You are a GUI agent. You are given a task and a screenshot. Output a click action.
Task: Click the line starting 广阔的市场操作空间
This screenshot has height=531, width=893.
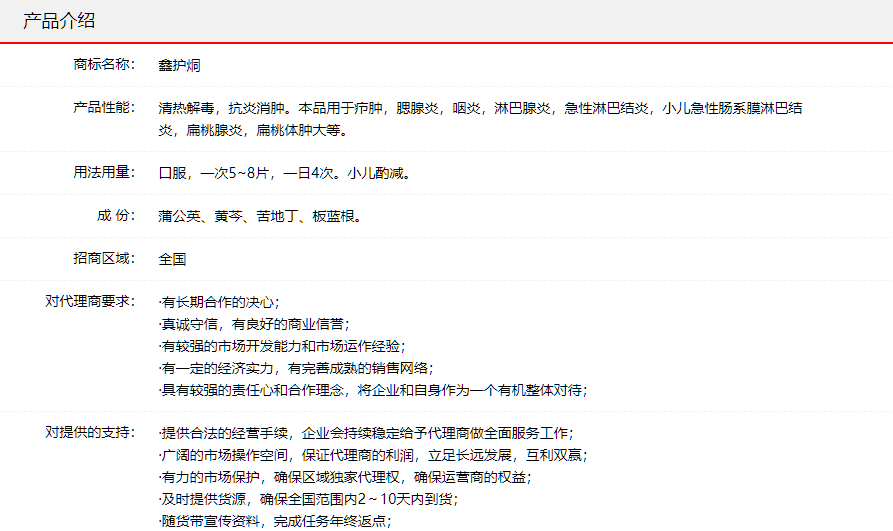coord(373,455)
